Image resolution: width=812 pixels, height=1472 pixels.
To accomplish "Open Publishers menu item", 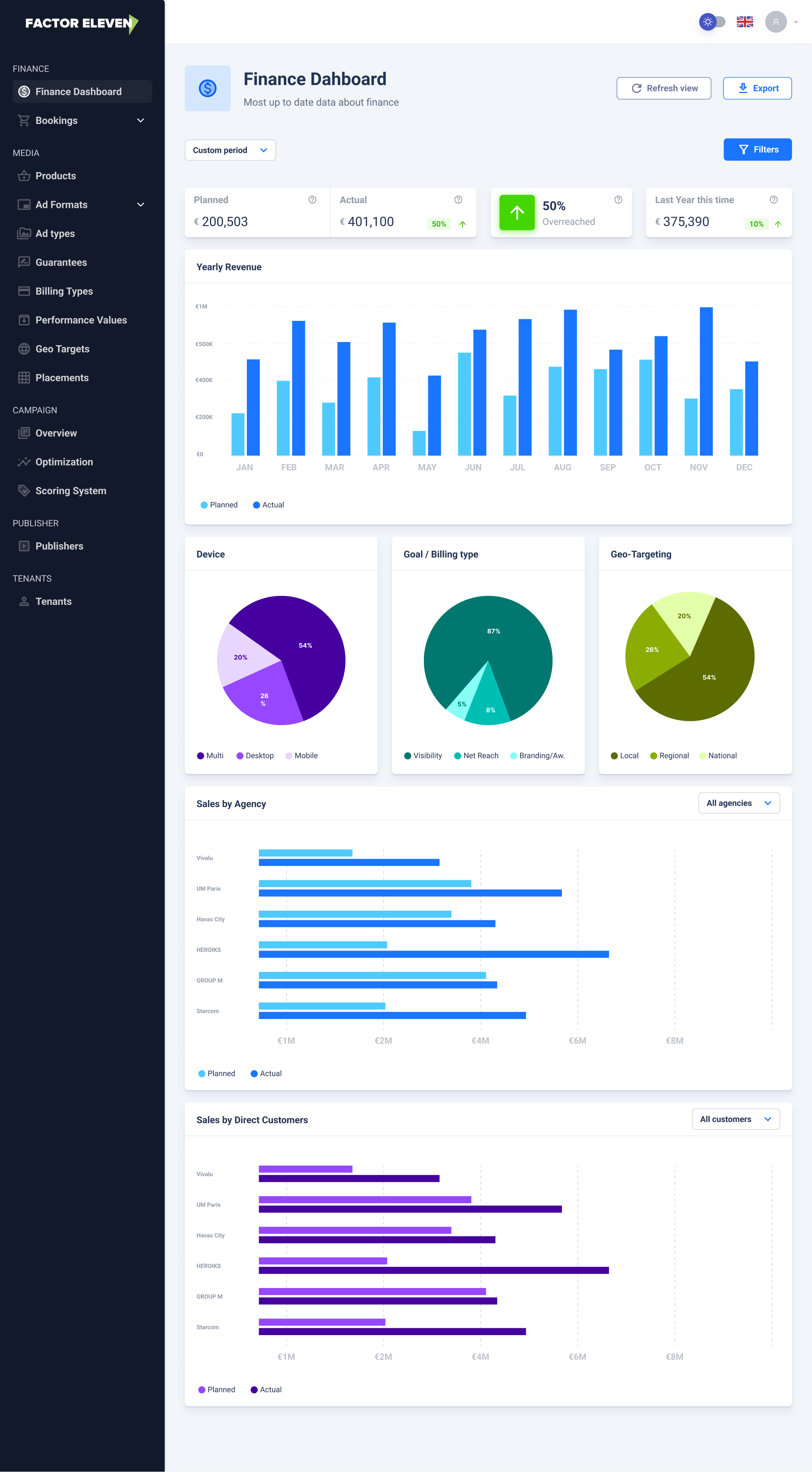I will (x=82, y=546).
